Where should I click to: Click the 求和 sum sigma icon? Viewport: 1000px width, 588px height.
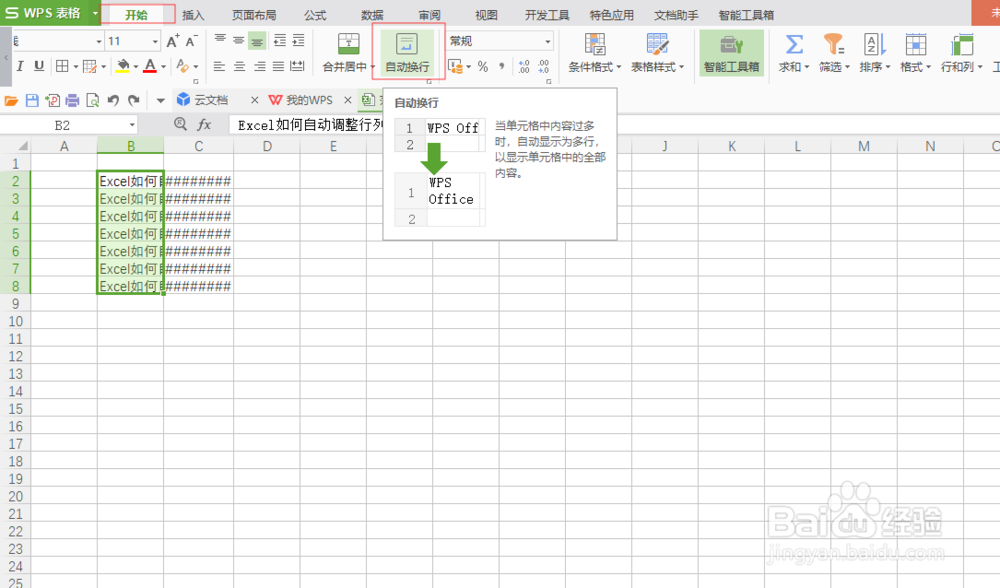pos(794,44)
